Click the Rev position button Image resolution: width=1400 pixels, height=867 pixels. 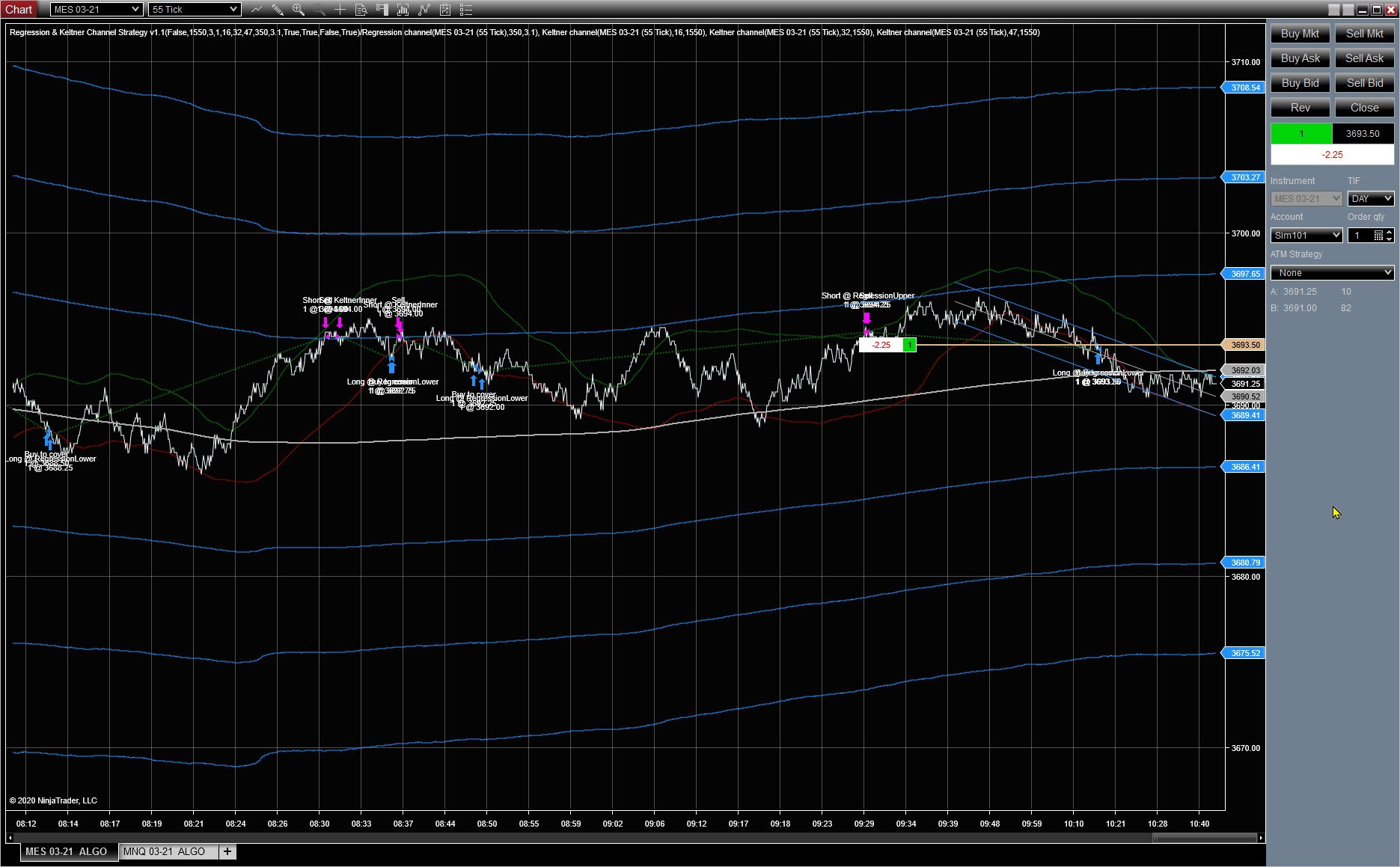pyautogui.click(x=1300, y=108)
